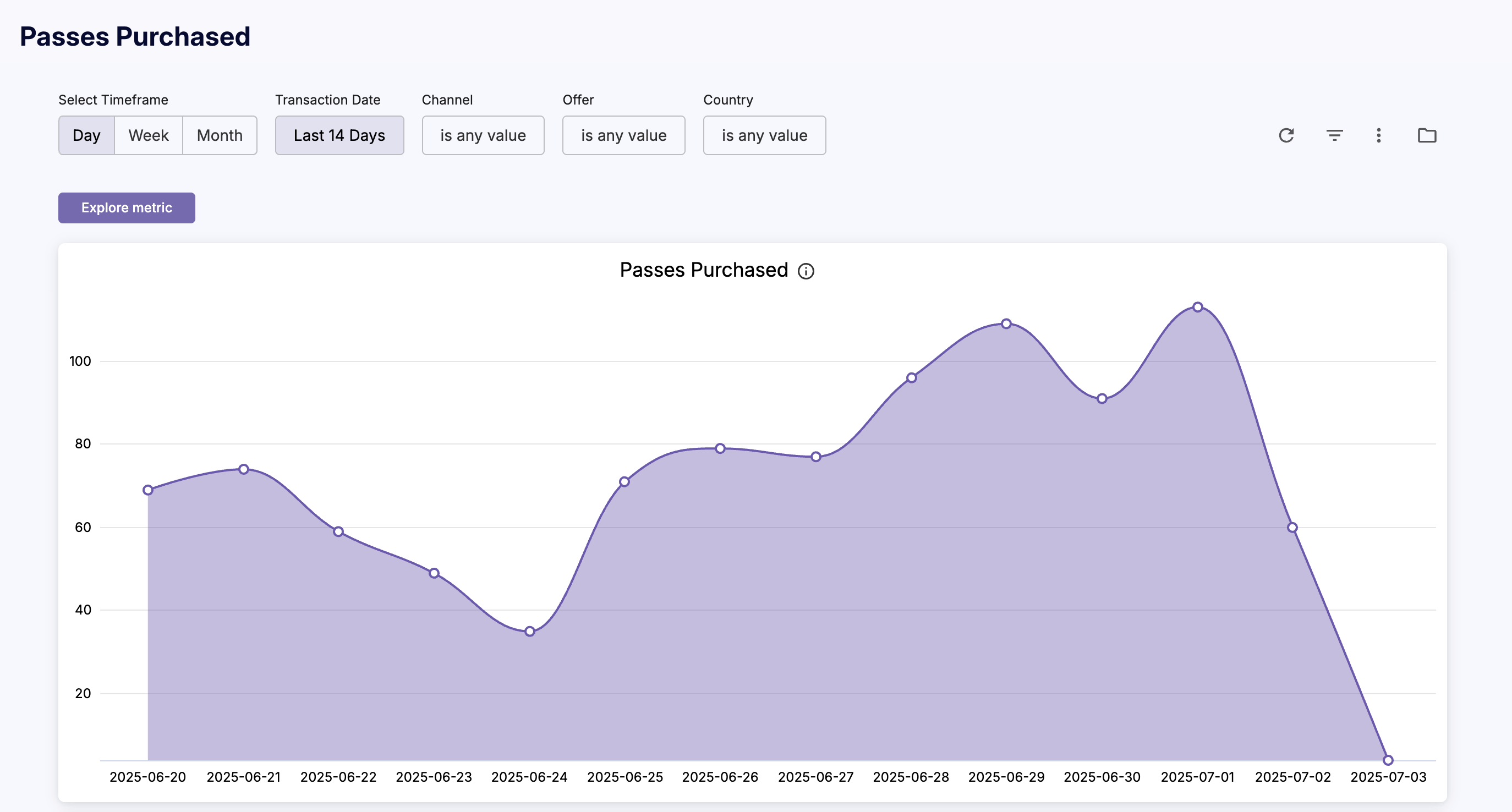Open the Last 14 Days date dropdown
The width and height of the screenshot is (1512, 812).
coord(339,135)
